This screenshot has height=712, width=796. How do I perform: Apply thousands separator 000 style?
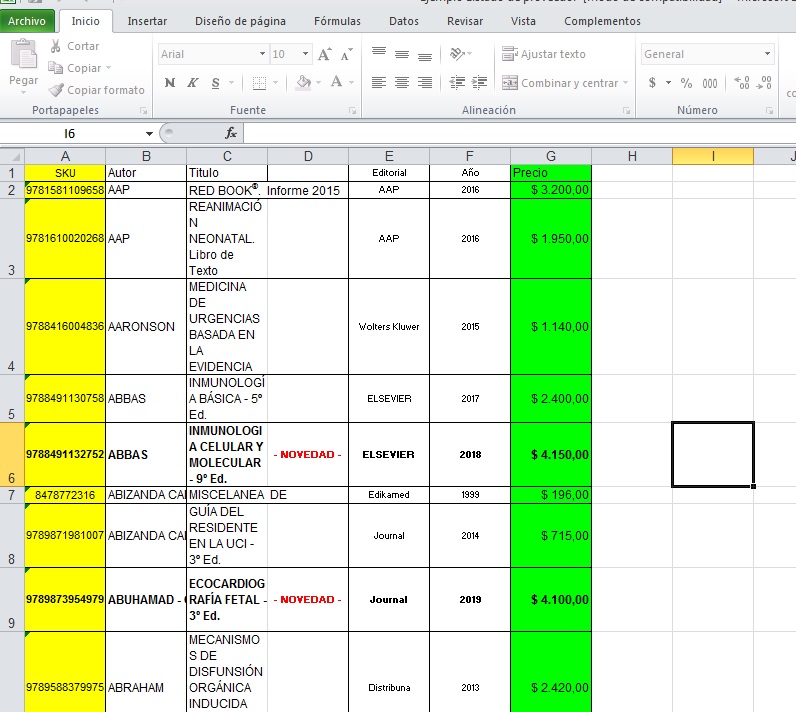pyautogui.click(x=710, y=83)
